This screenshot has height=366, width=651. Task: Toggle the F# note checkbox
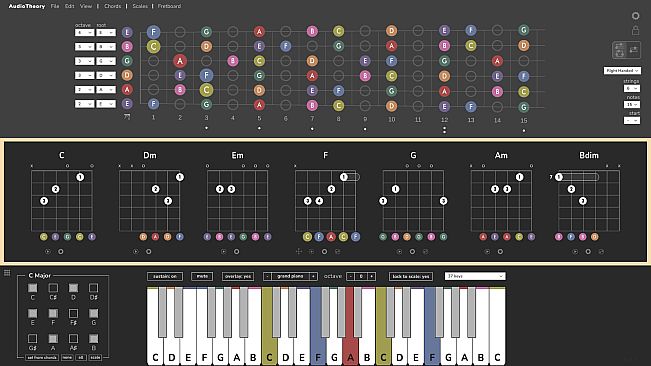[x=73, y=313]
